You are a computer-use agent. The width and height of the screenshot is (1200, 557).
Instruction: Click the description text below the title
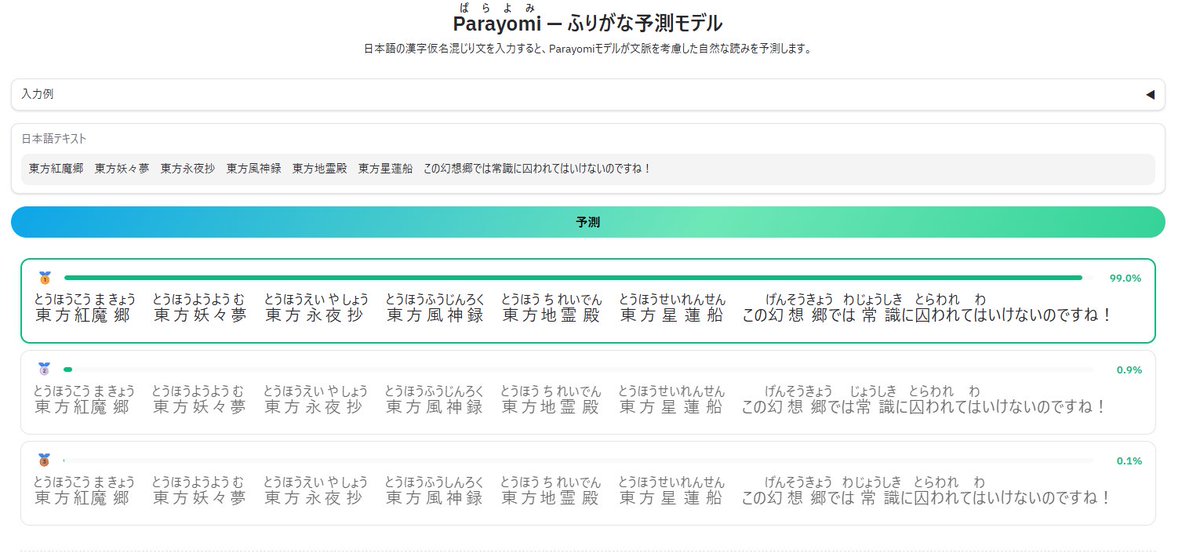(588, 48)
